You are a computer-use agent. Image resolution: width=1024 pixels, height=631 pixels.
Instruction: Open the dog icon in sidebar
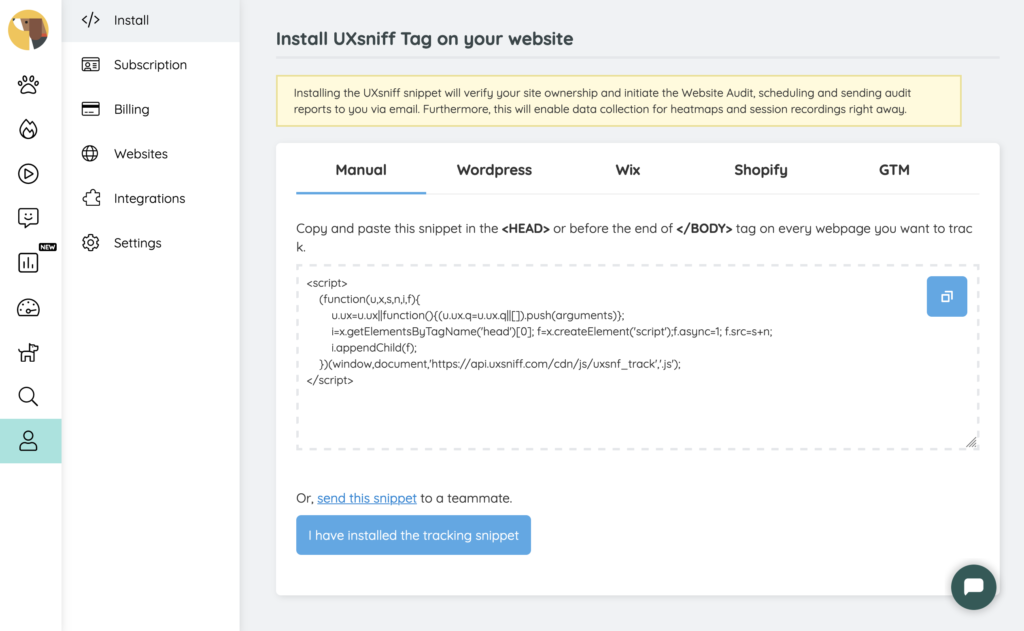tap(28, 352)
